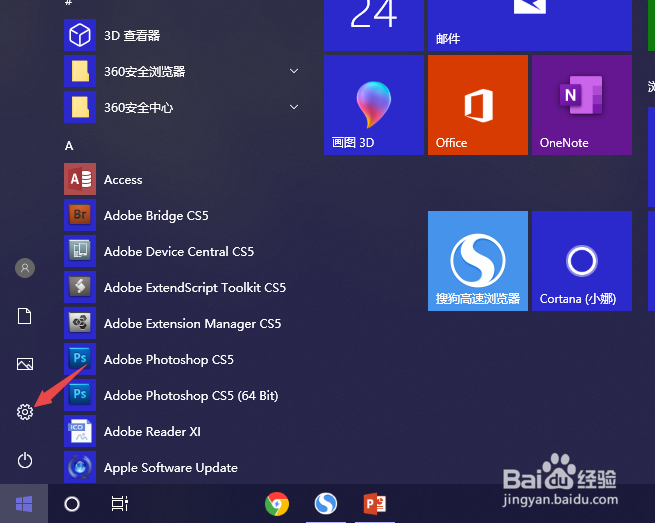
Task: Switch to PowerPoint on the taskbar
Action: coord(375,503)
